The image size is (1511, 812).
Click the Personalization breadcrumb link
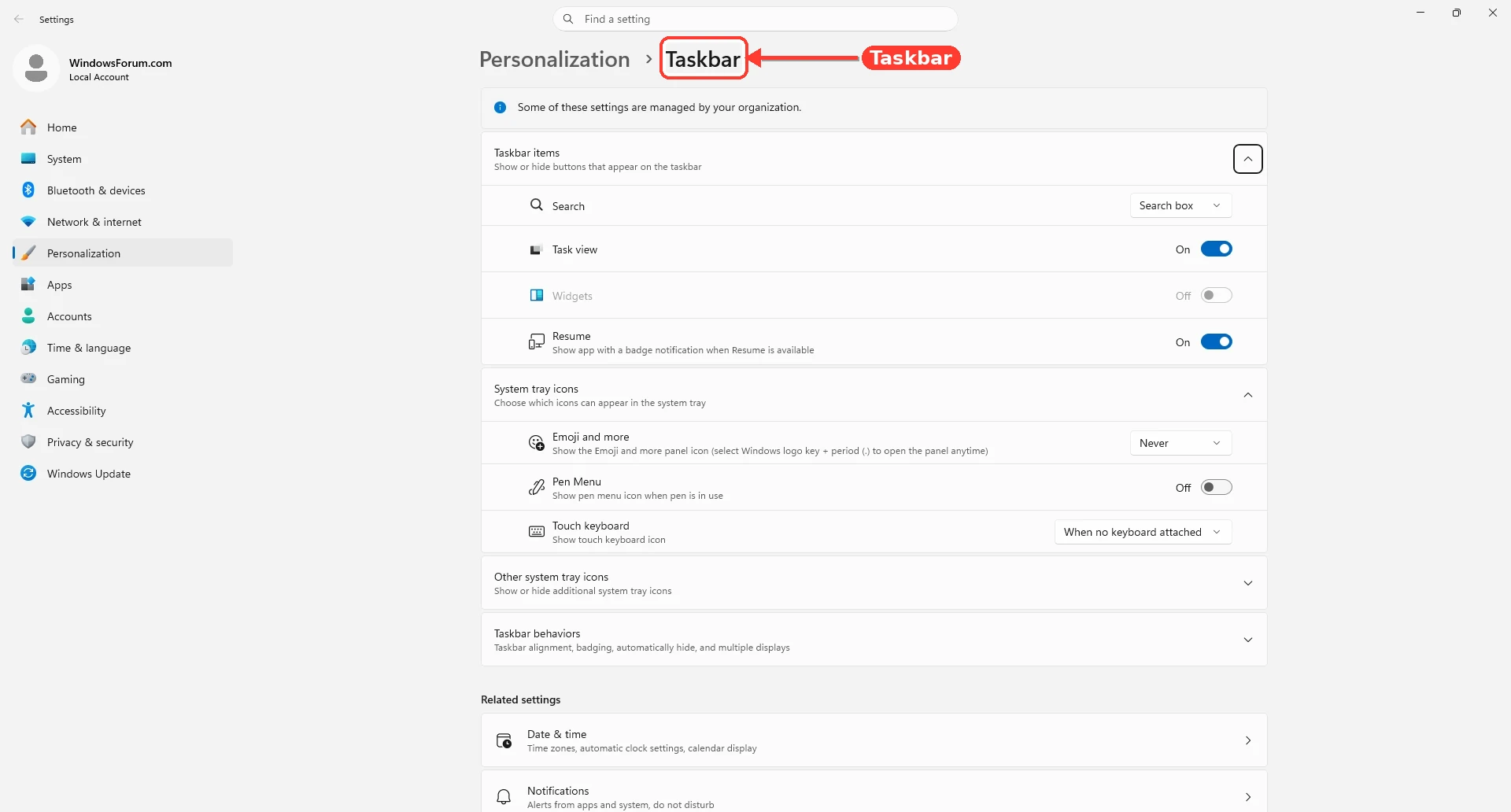tap(554, 59)
